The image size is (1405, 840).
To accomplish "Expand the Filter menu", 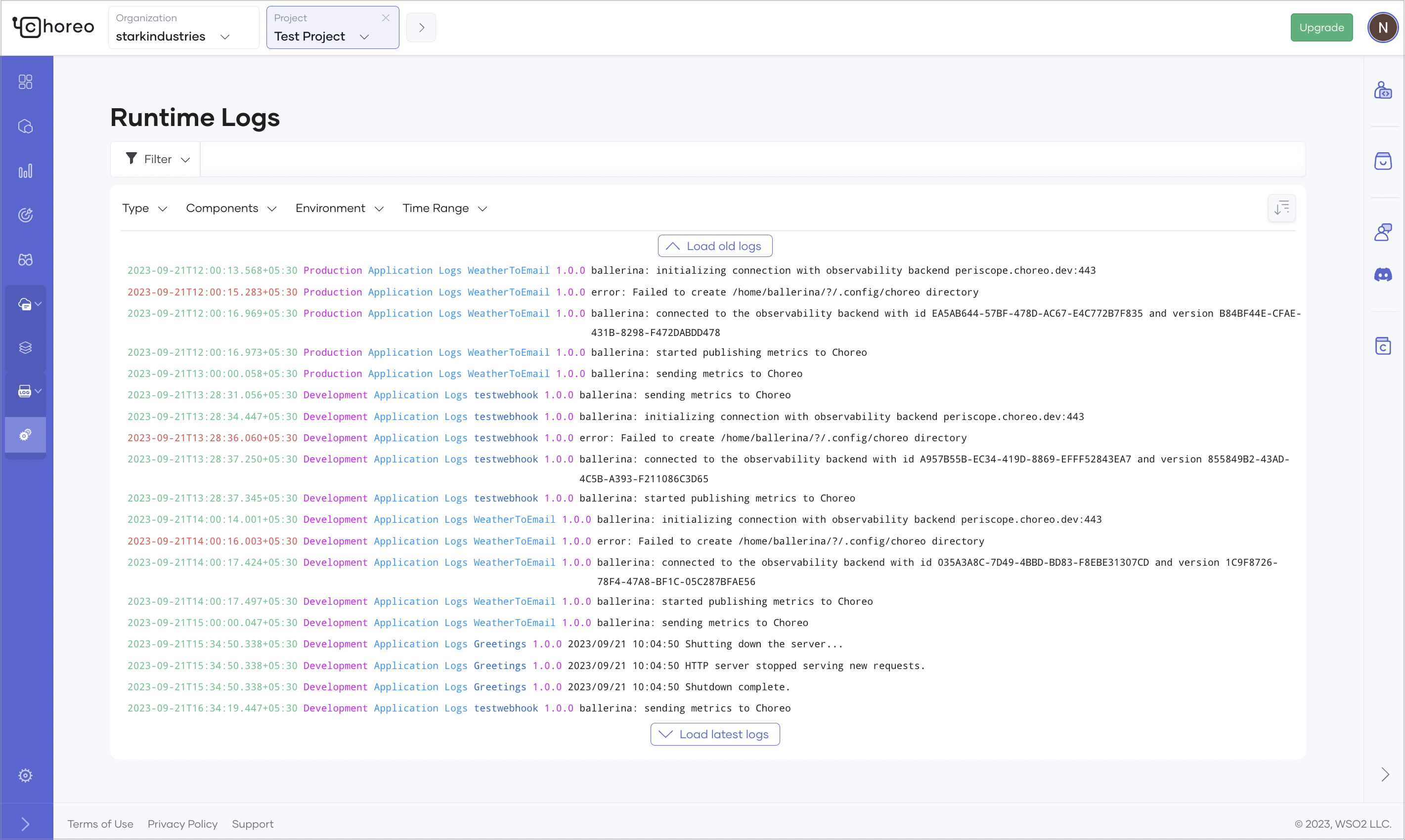I will tap(156, 160).
